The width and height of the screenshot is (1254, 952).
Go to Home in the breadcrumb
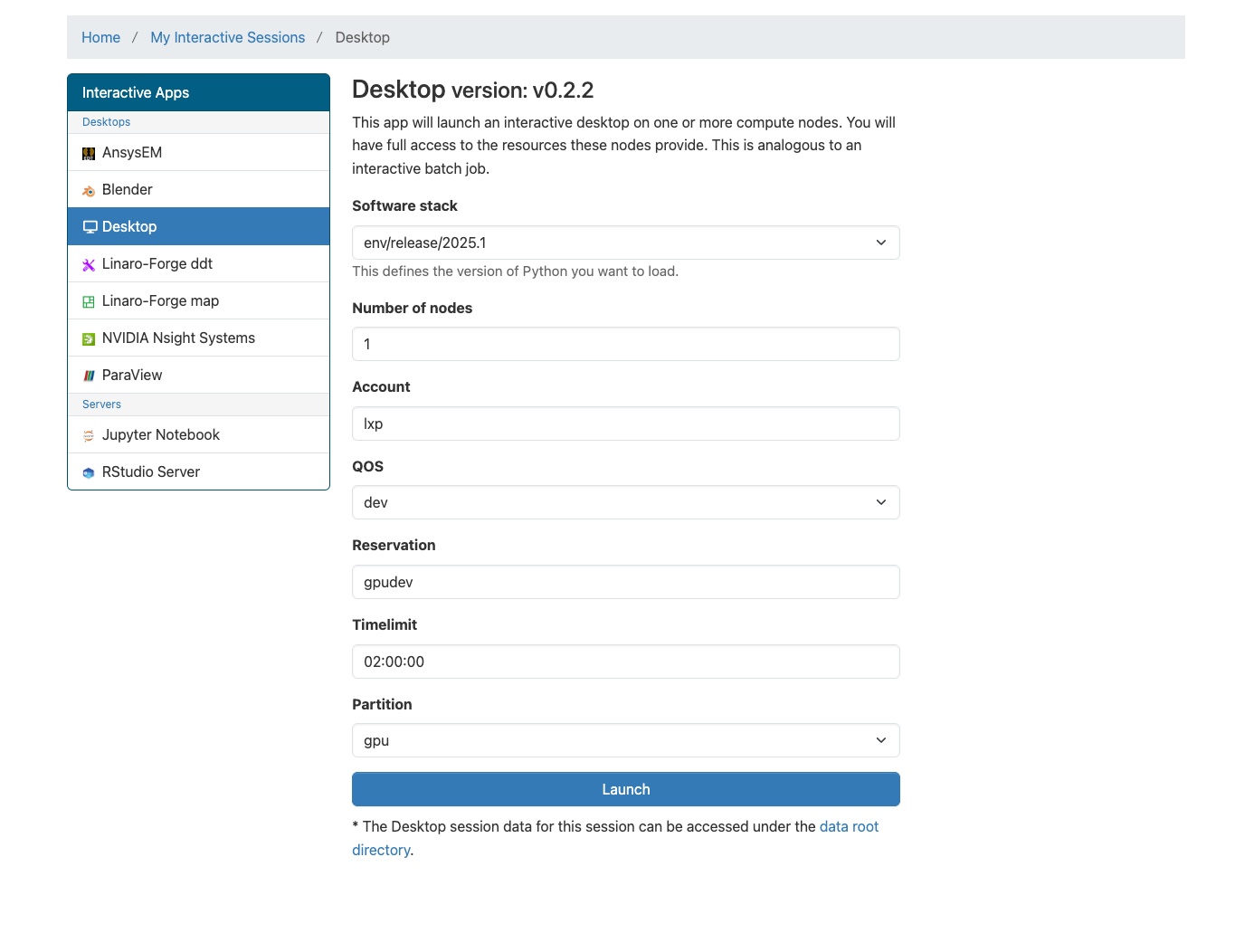100,37
